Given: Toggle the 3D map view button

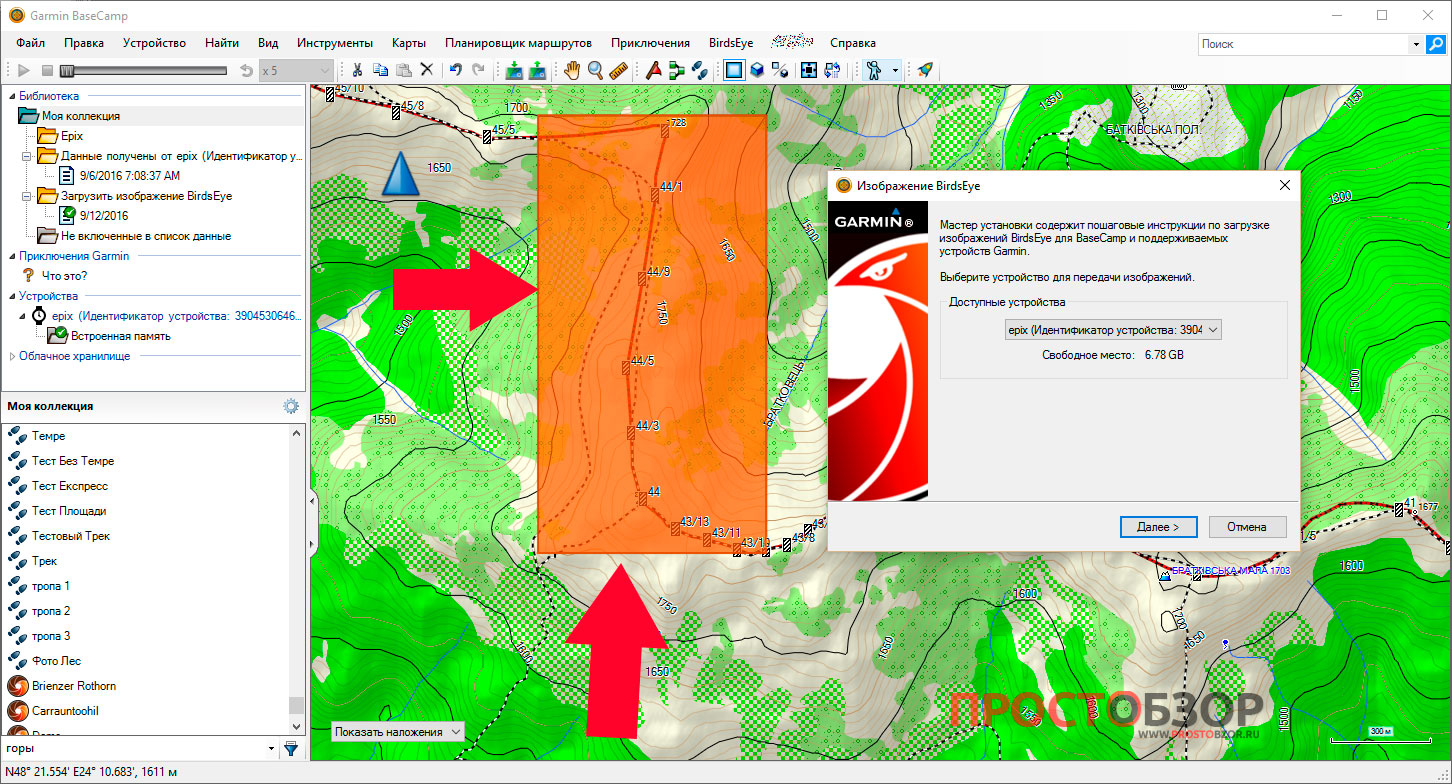Looking at the screenshot, I should (x=757, y=70).
